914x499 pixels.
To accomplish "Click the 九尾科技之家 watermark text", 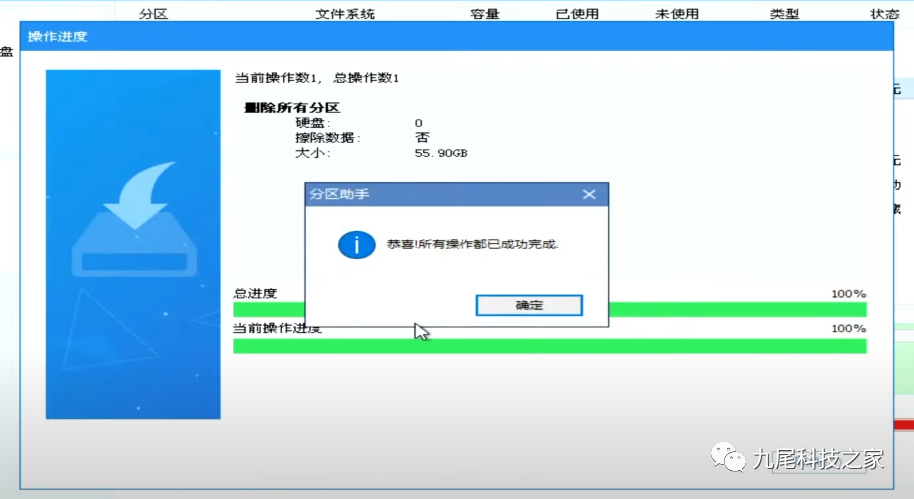I will pyautogui.click(x=818, y=459).
